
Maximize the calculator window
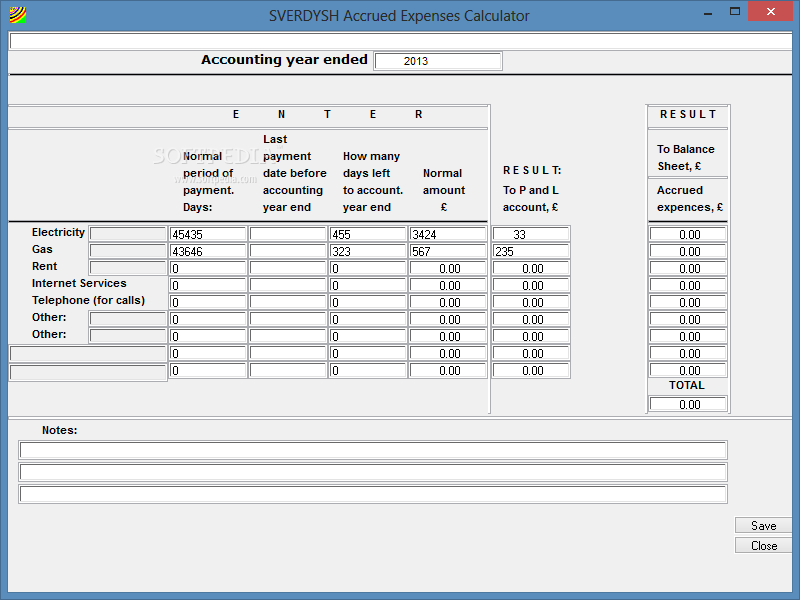[735, 11]
